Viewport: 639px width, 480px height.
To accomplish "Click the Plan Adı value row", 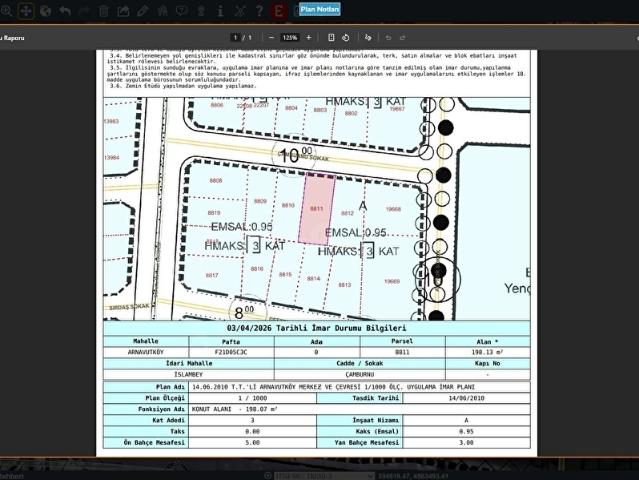I will pos(359,387).
